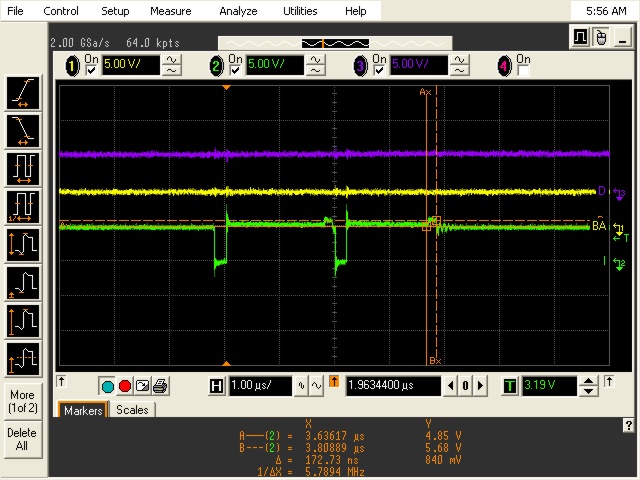Click the 1.9634400 µs position field

click(393, 386)
